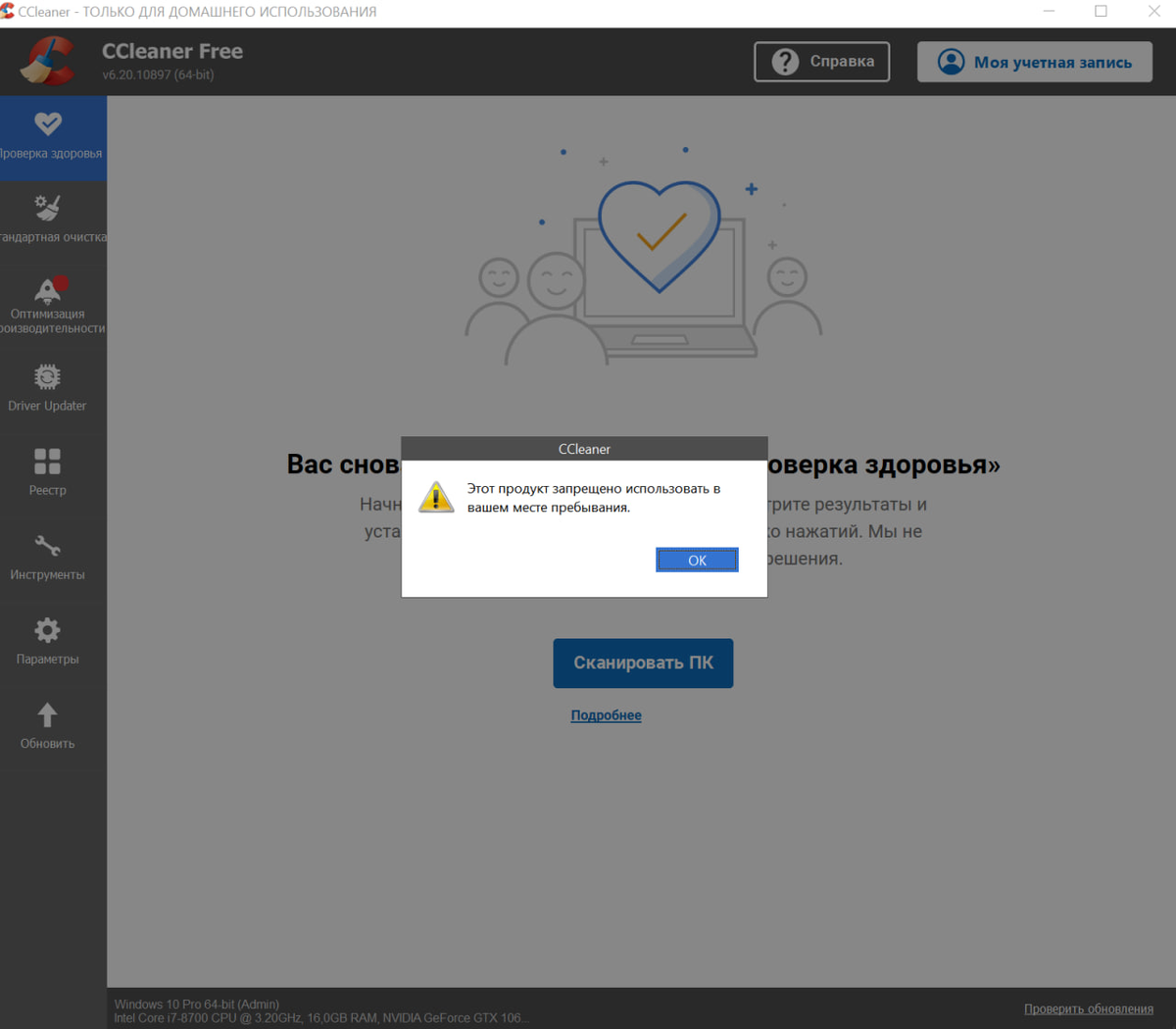This screenshot has height=1029, width=1176.
Task: Open performance optimization rocket icon
Action: pos(48,289)
